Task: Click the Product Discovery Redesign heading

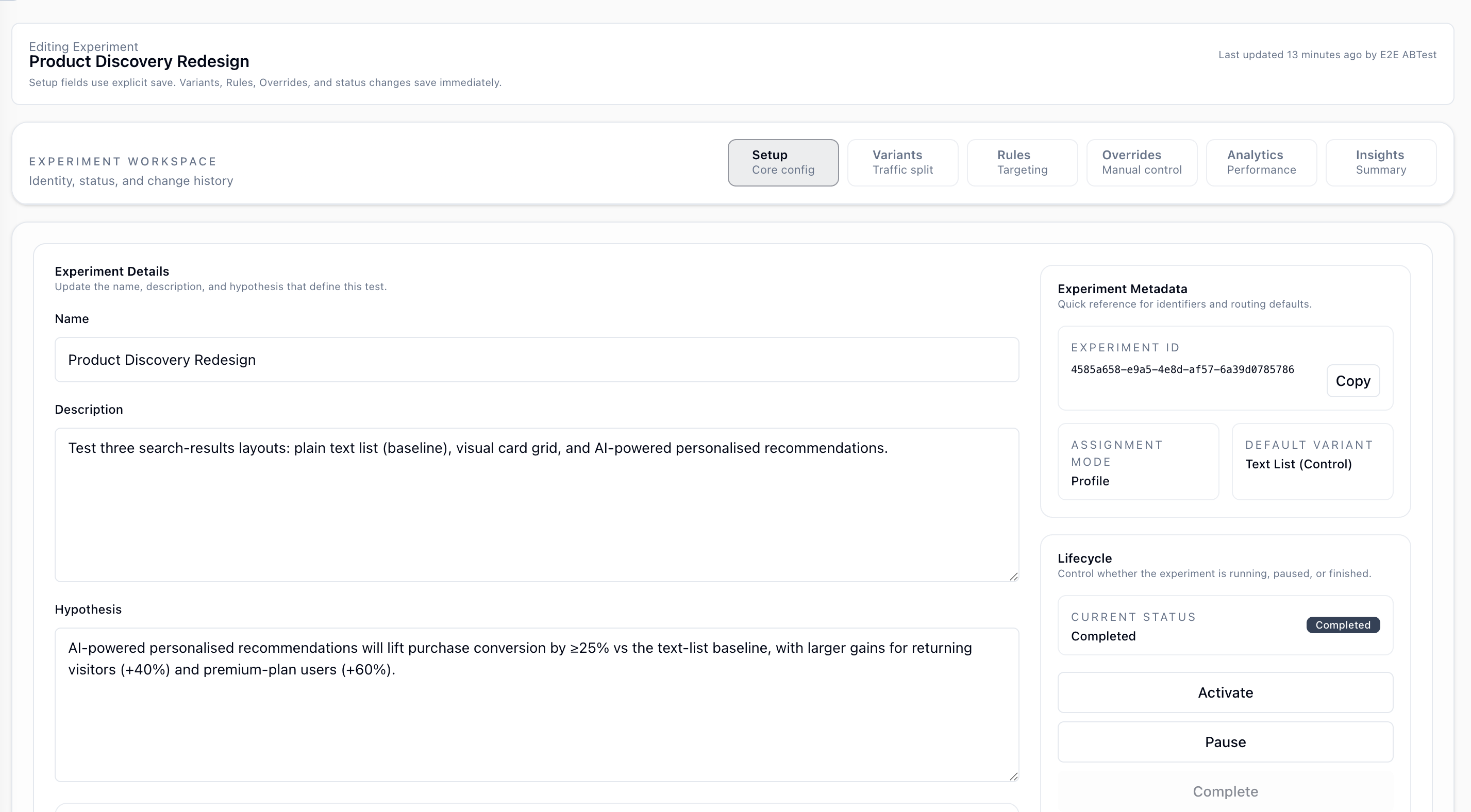Action: pos(139,61)
